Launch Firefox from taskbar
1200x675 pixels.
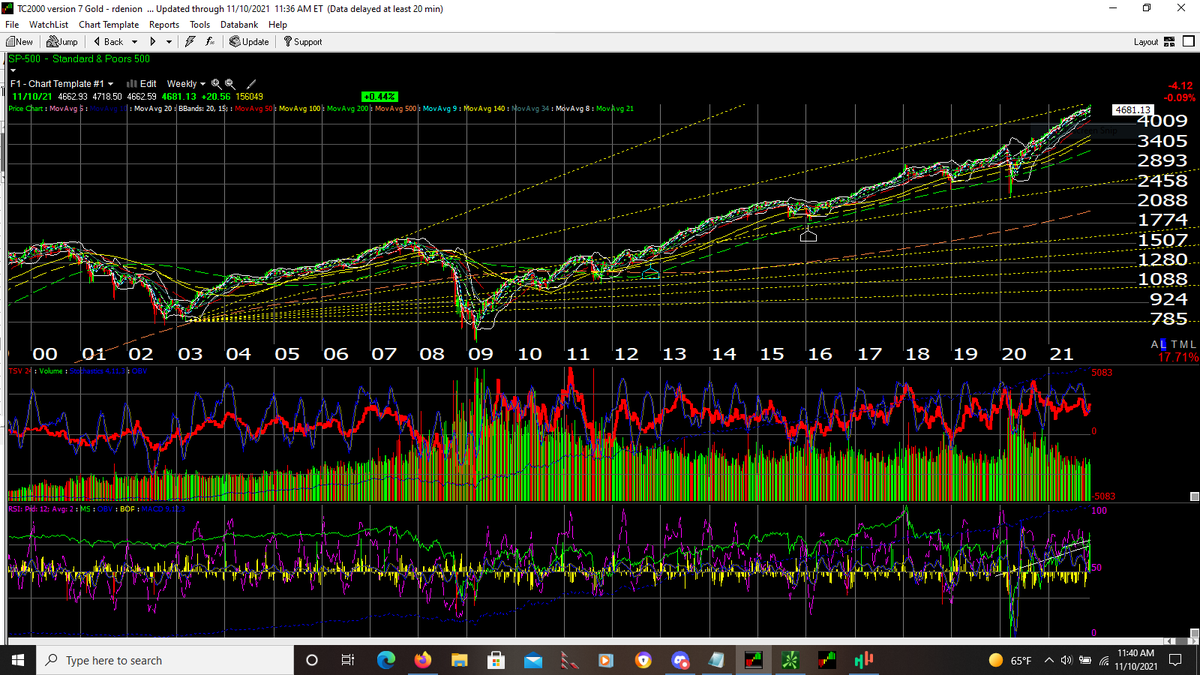click(x=422, y=660)
